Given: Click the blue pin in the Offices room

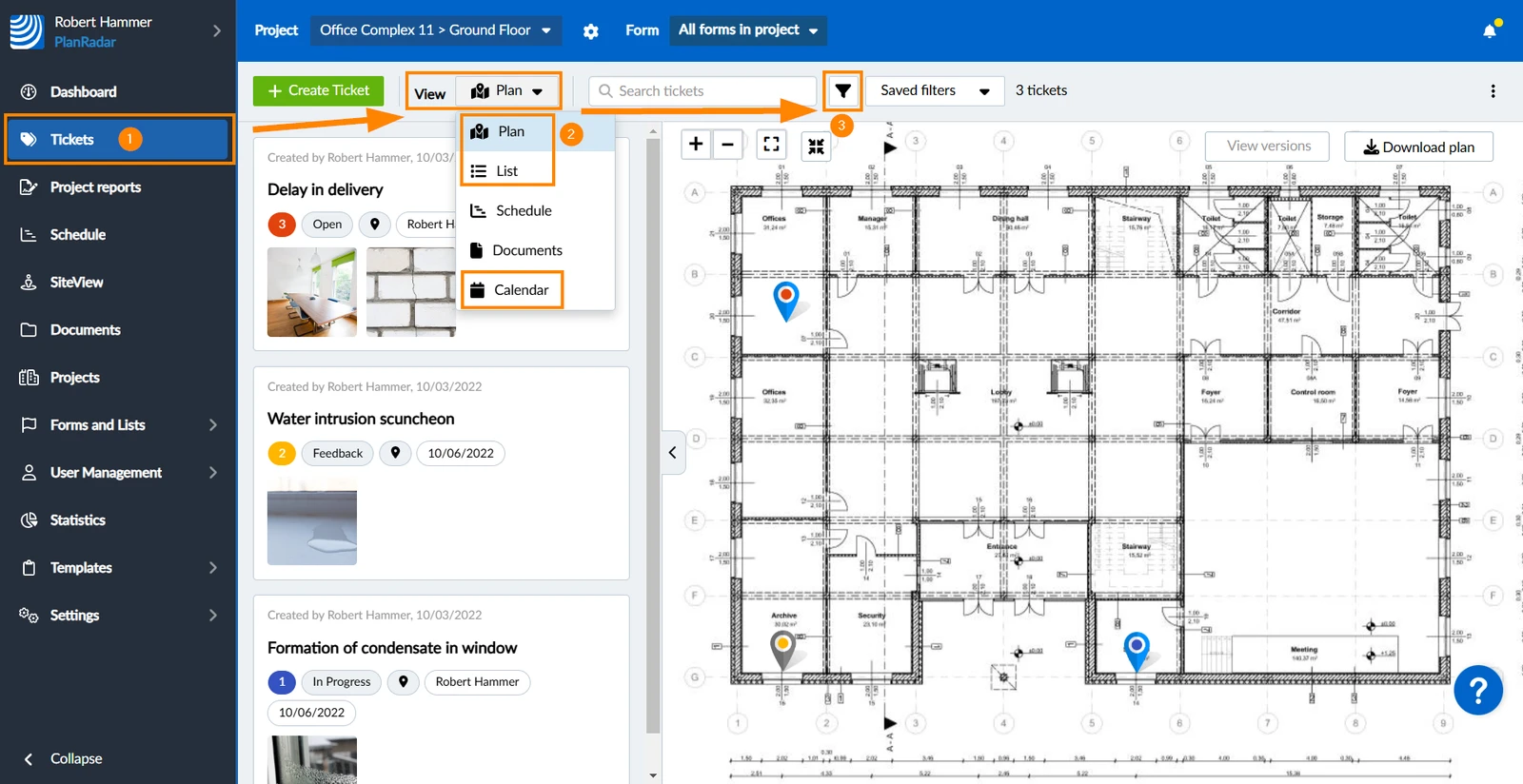Looking at the screenshot, I should (x=785, y=301).
